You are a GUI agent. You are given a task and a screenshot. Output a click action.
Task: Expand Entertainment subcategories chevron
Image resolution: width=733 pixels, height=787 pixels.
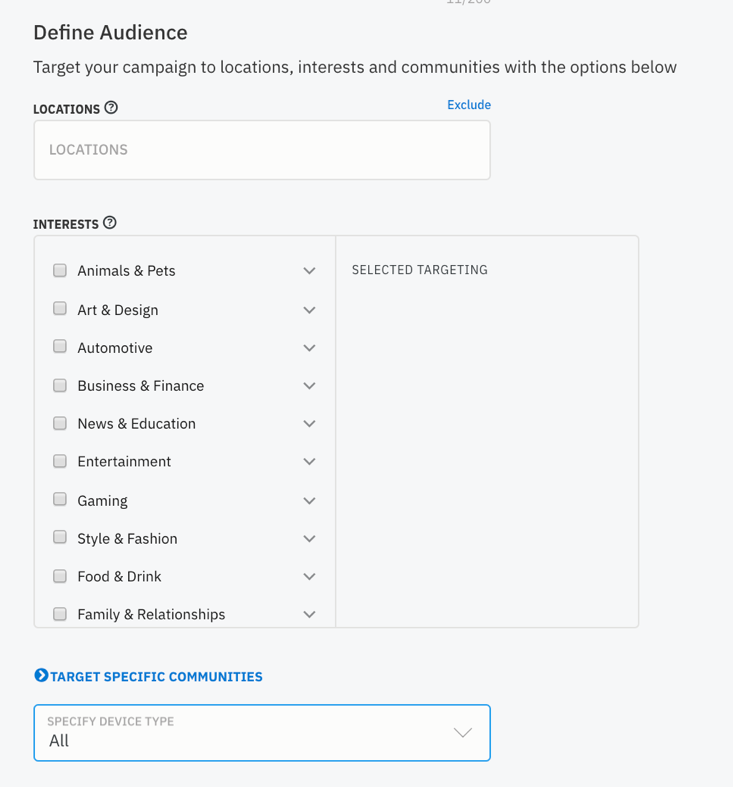pos(309,462)
